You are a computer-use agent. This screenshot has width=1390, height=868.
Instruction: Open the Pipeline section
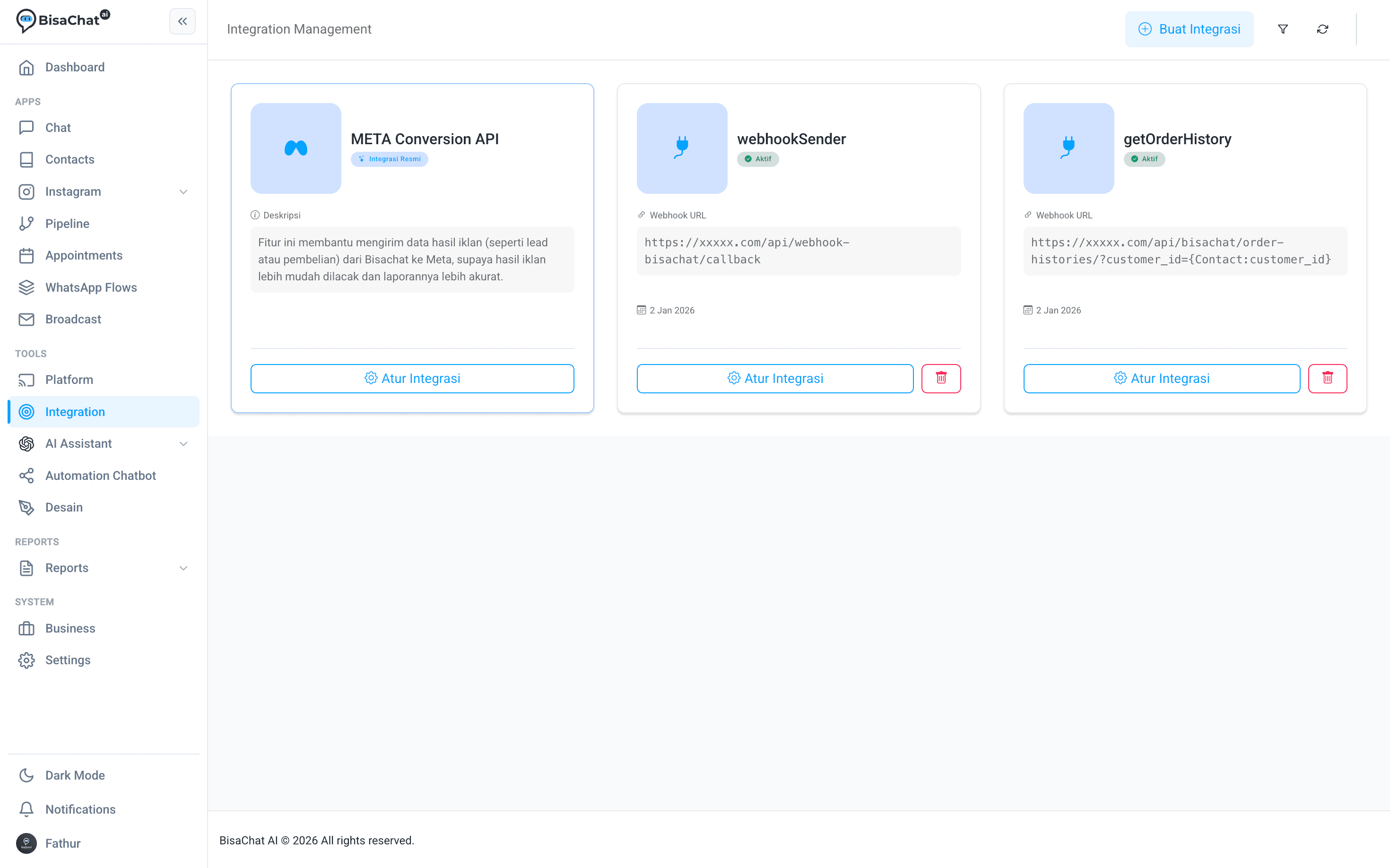tap(104, 223)
